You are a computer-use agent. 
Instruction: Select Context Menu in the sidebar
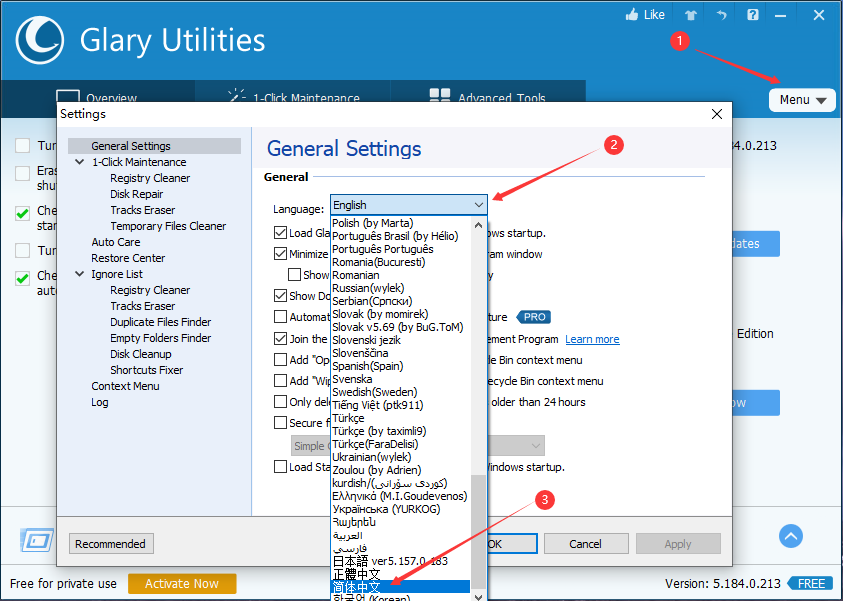125,386
